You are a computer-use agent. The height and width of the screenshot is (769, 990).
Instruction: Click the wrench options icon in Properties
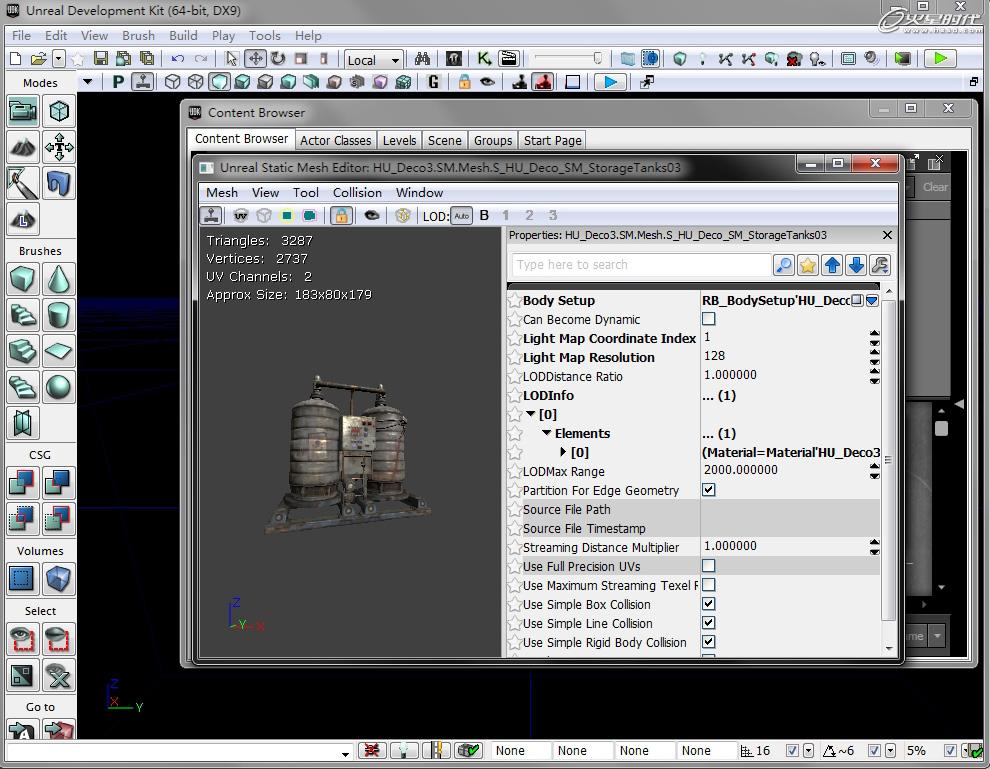(x=880, y=265)
